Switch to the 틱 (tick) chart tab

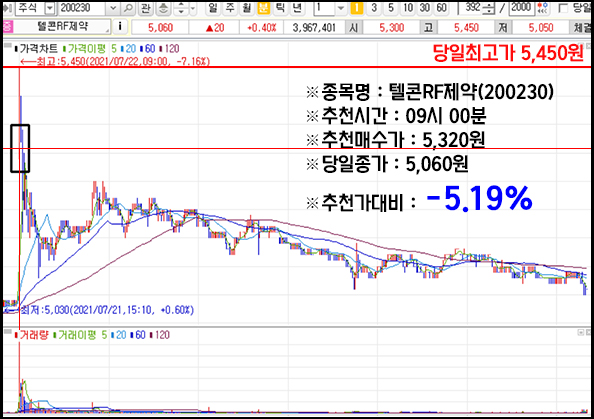(280, 8)
